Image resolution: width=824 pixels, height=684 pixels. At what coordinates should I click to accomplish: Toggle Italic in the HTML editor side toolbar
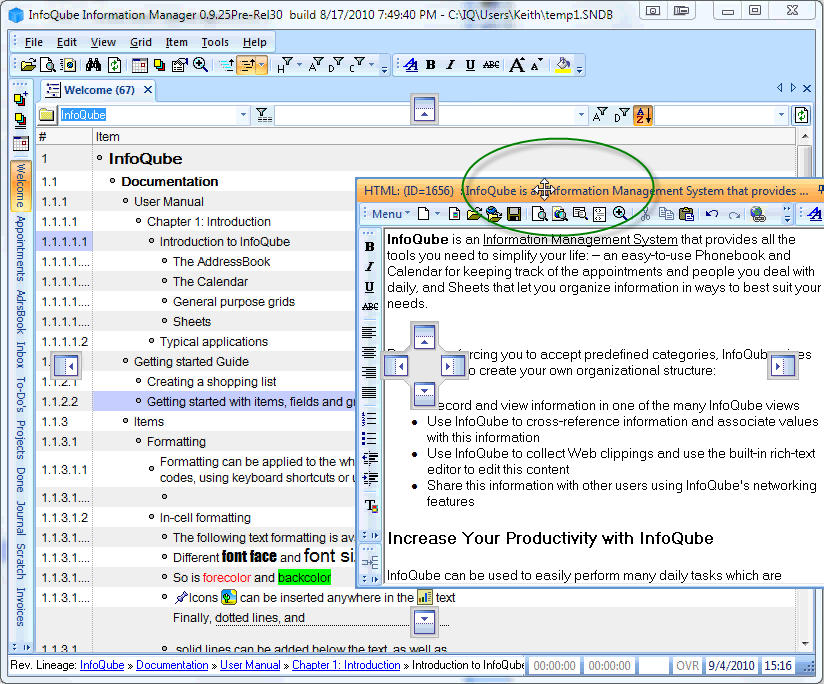tap(370, 266)
